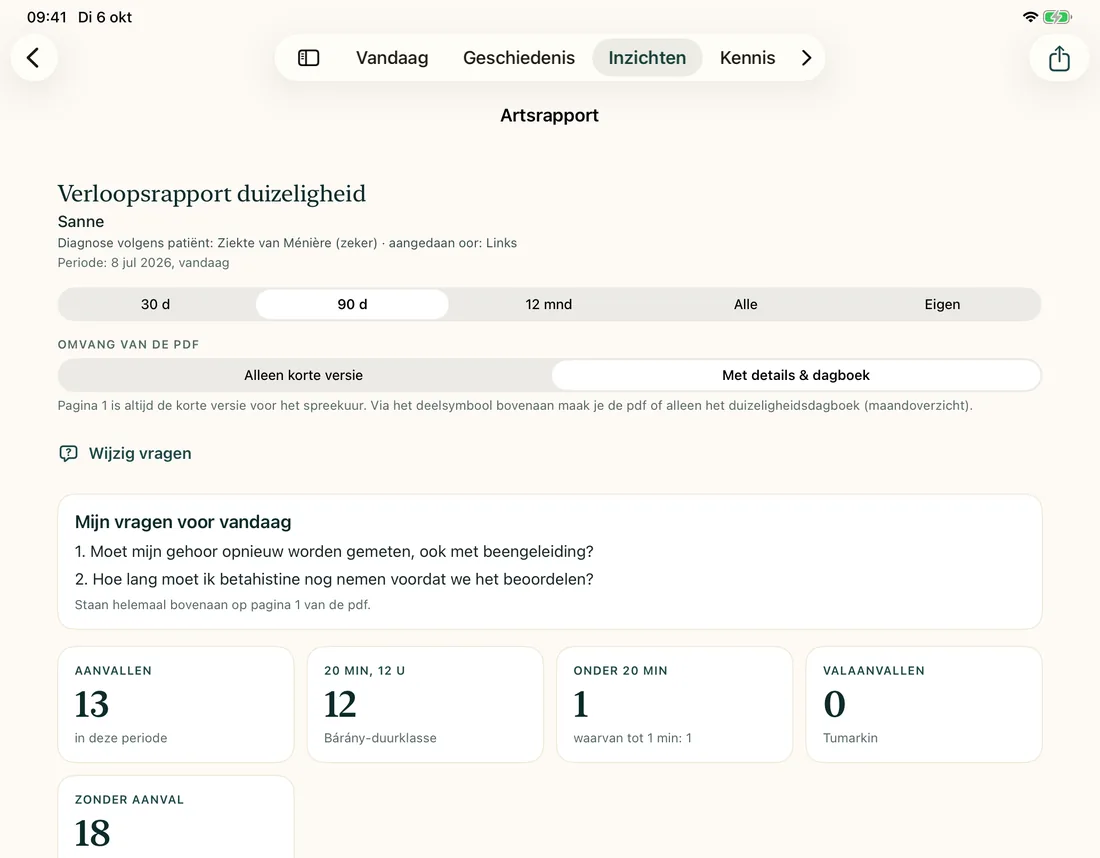Tap the Zonder aanval 18 card
The image size is (1100, 858).
pyautogui.click(x=175, y=817)
